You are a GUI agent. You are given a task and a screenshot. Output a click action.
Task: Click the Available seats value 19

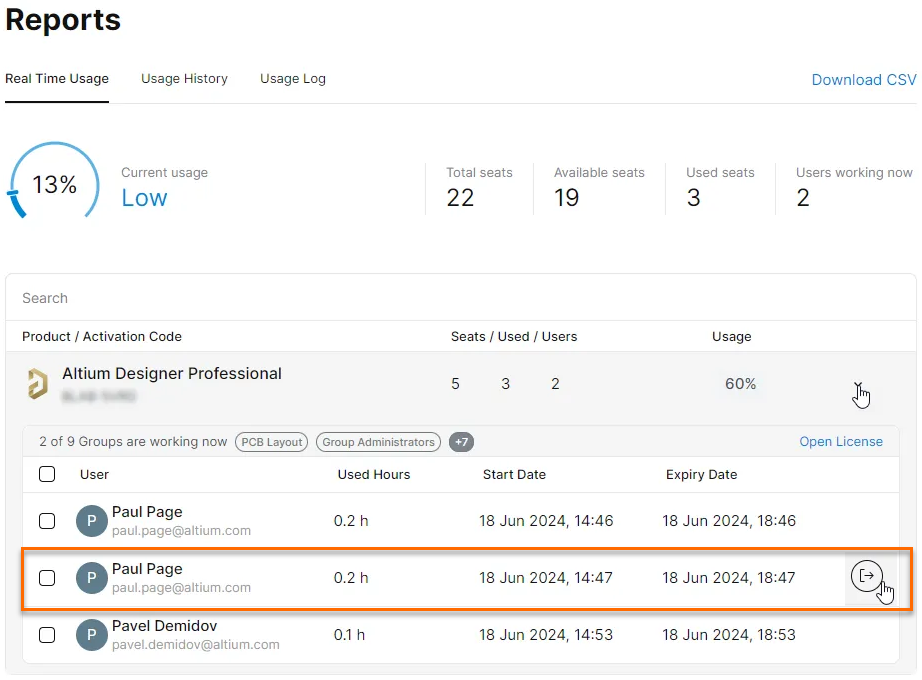tap(567, 198)
